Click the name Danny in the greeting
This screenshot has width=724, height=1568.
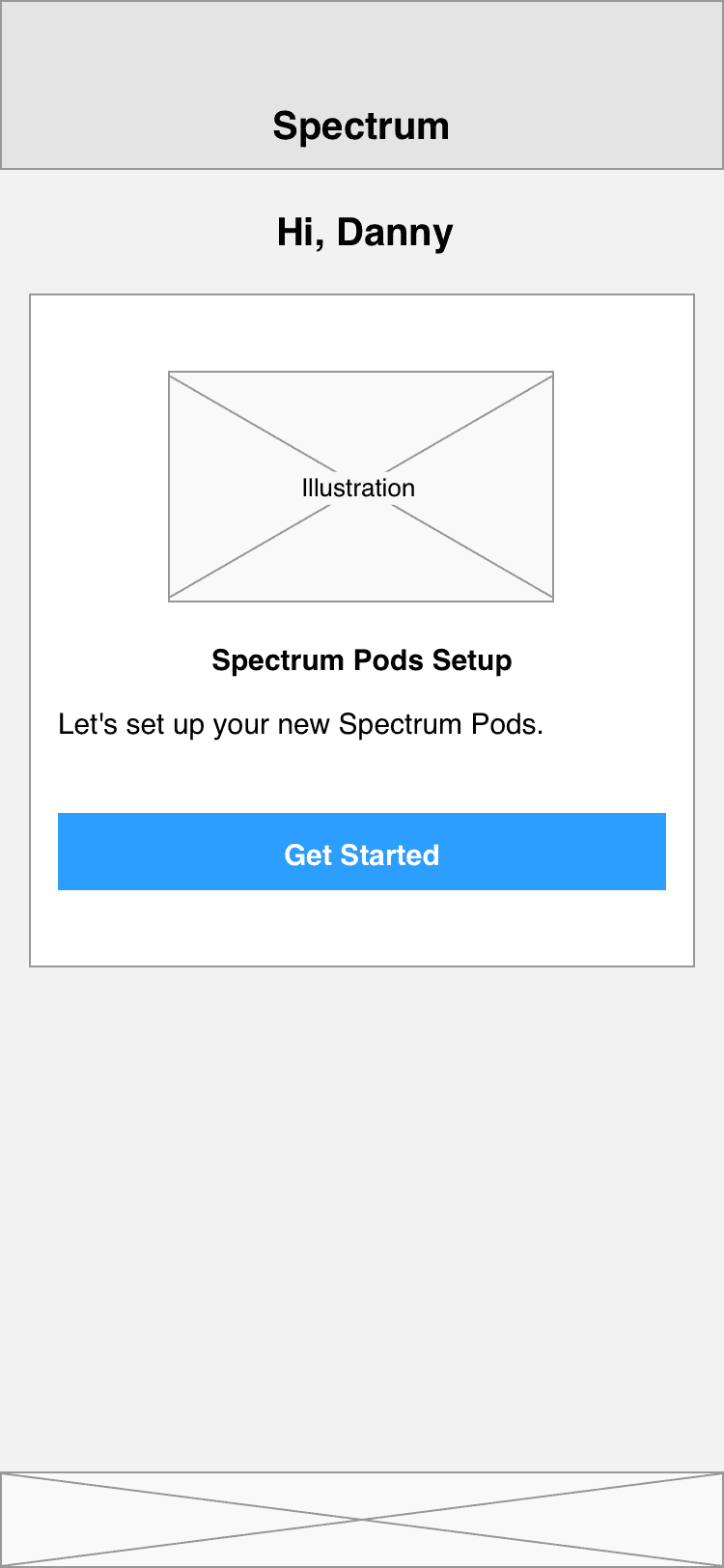[x=396, y=233]
